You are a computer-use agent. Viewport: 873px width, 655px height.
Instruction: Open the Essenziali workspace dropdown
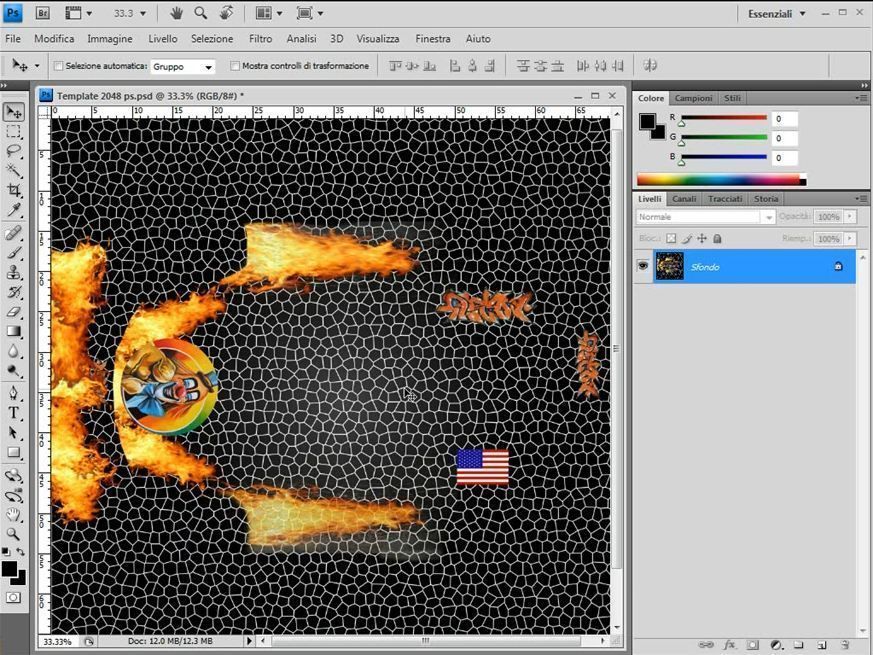[x=777, y=13]
